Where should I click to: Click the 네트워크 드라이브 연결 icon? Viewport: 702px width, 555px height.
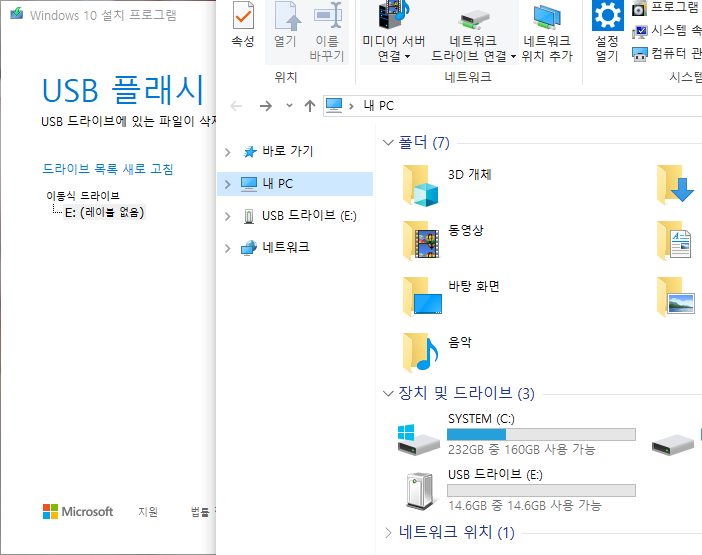474,22
